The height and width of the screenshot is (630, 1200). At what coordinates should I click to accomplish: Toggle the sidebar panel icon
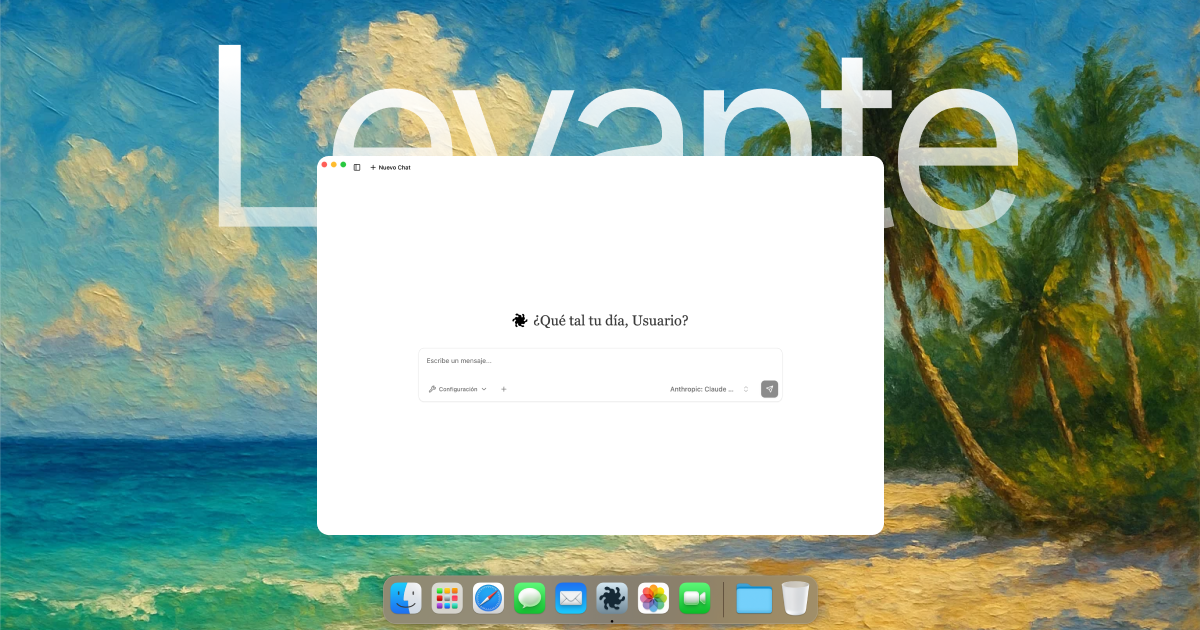point(357,167)
